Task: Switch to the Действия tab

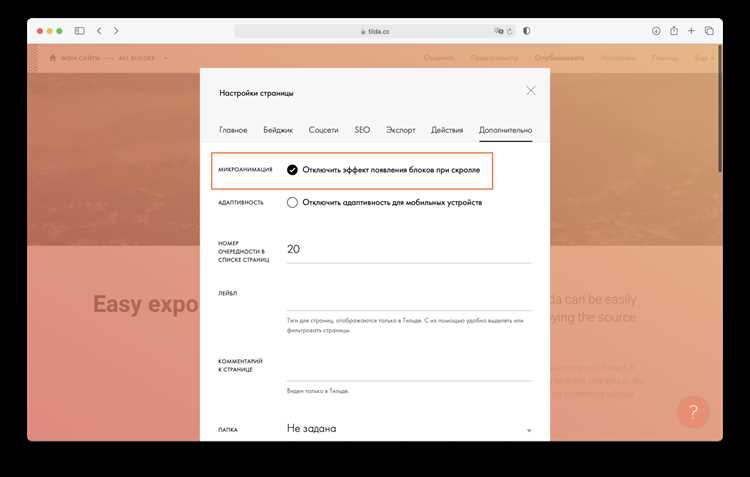Action: click(x=447, y=130)
